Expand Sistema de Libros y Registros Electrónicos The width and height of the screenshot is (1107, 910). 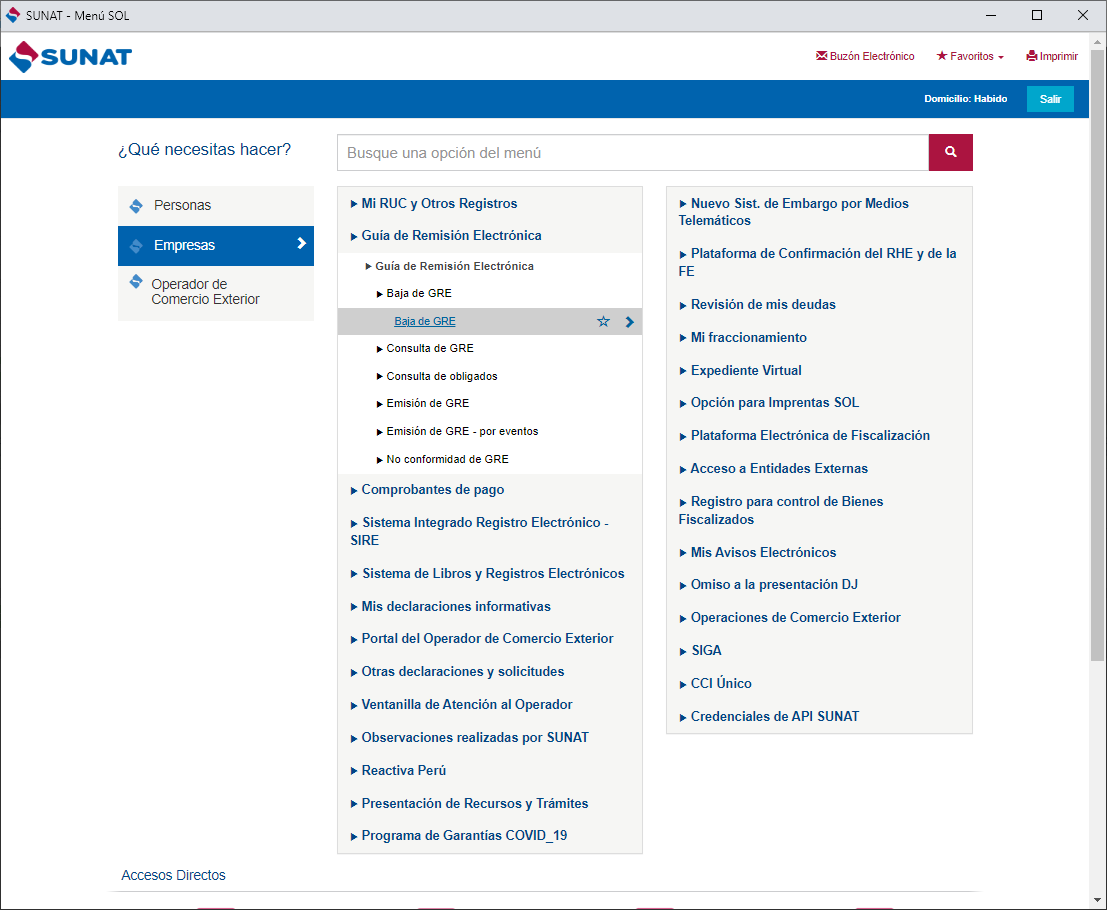coord(488,573)
